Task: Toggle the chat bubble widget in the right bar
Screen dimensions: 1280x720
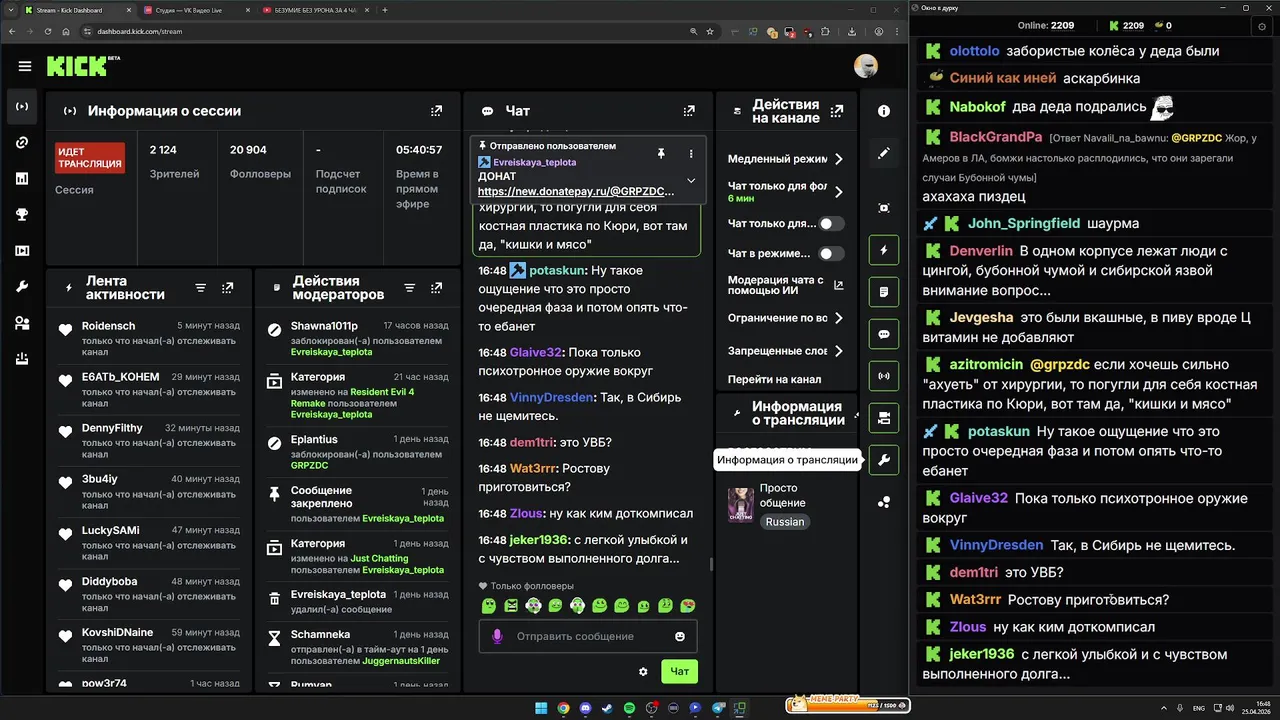Action: pyautogui.click(x=884, y=334)
